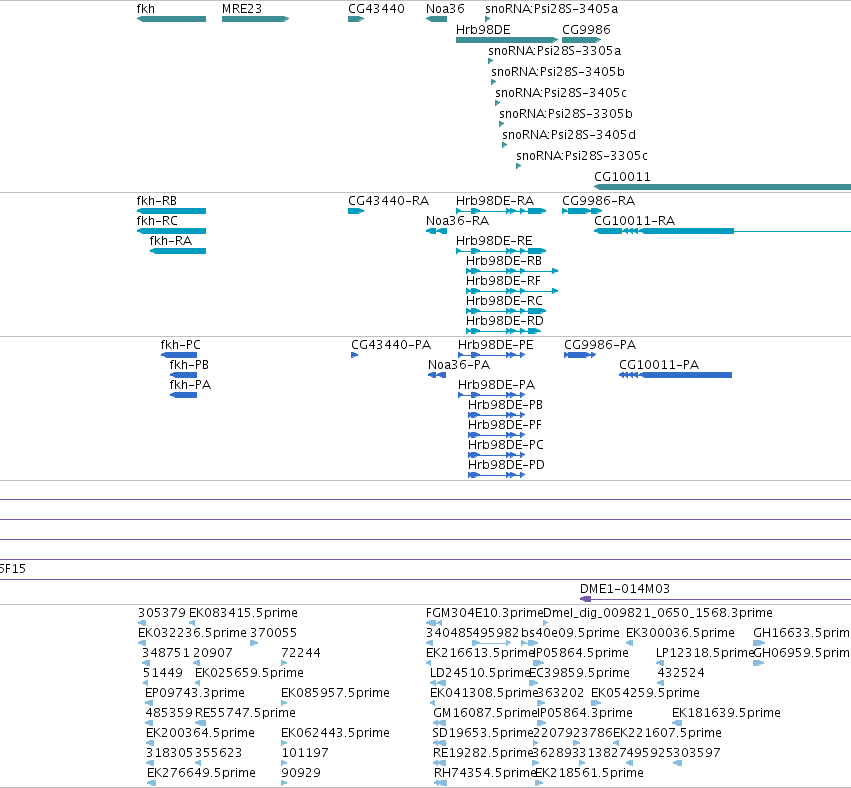The image size is (851, 788).
Task: Click the Hrb98DE-RA transcript
Action: click(501, 211)
